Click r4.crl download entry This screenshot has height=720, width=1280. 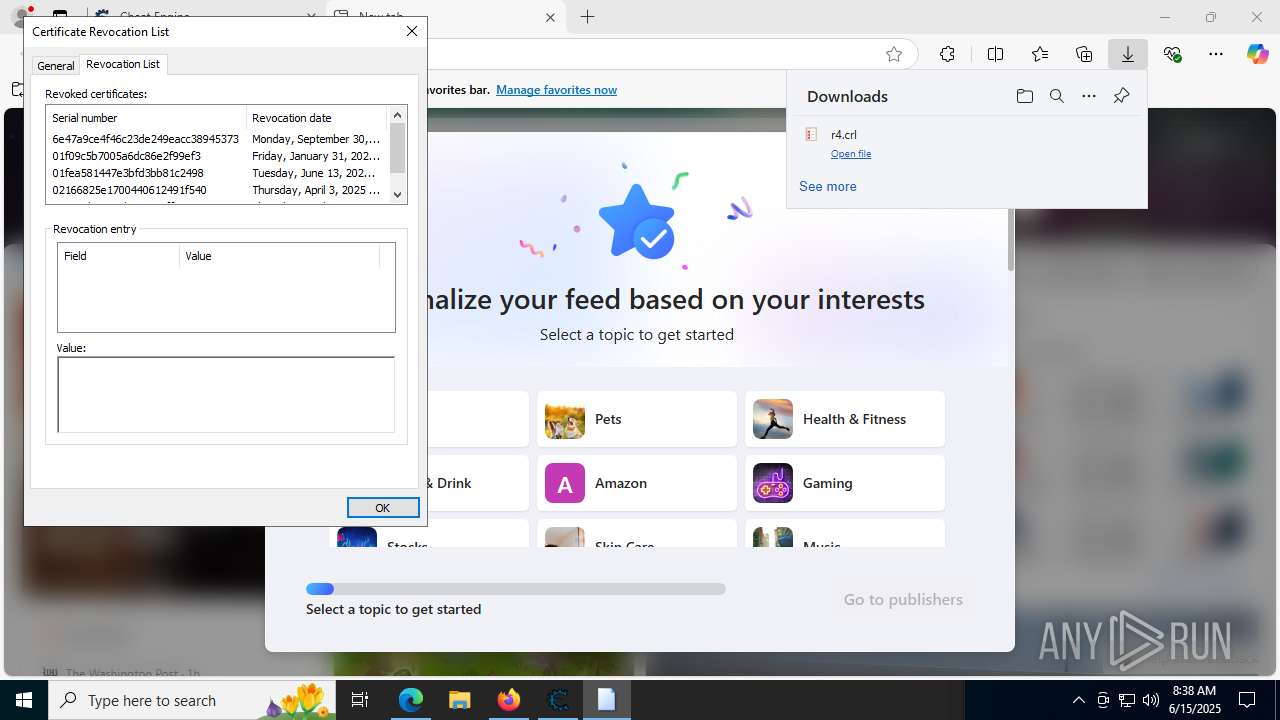pos(844,134)
